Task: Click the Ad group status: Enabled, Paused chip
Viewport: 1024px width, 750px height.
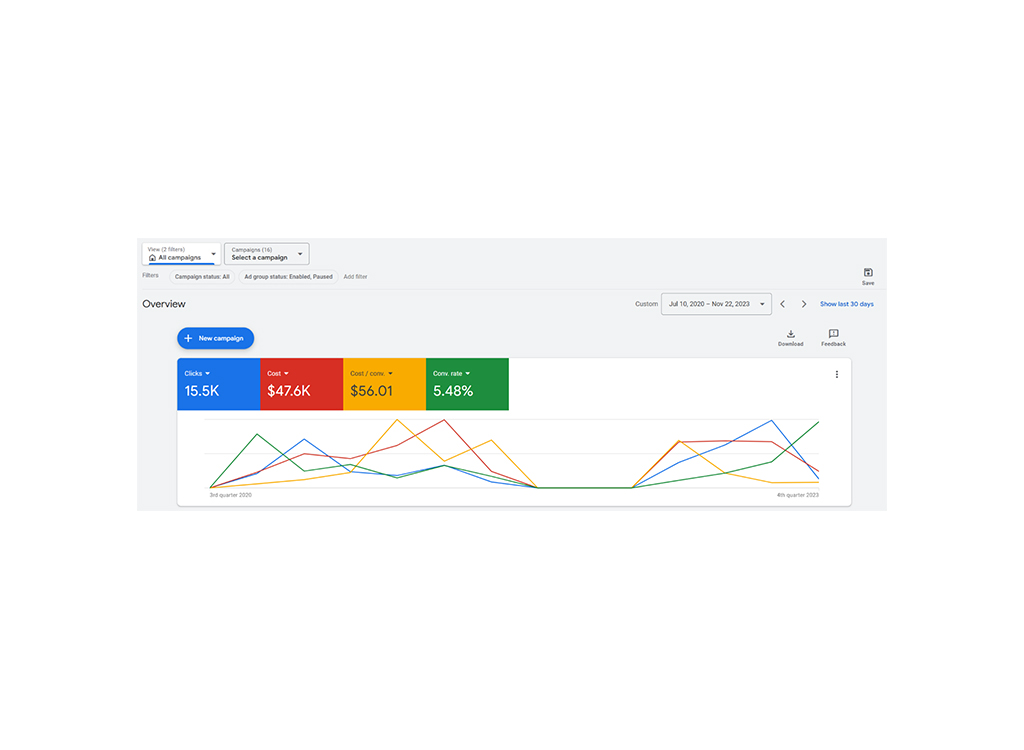Action: point(288,277)
